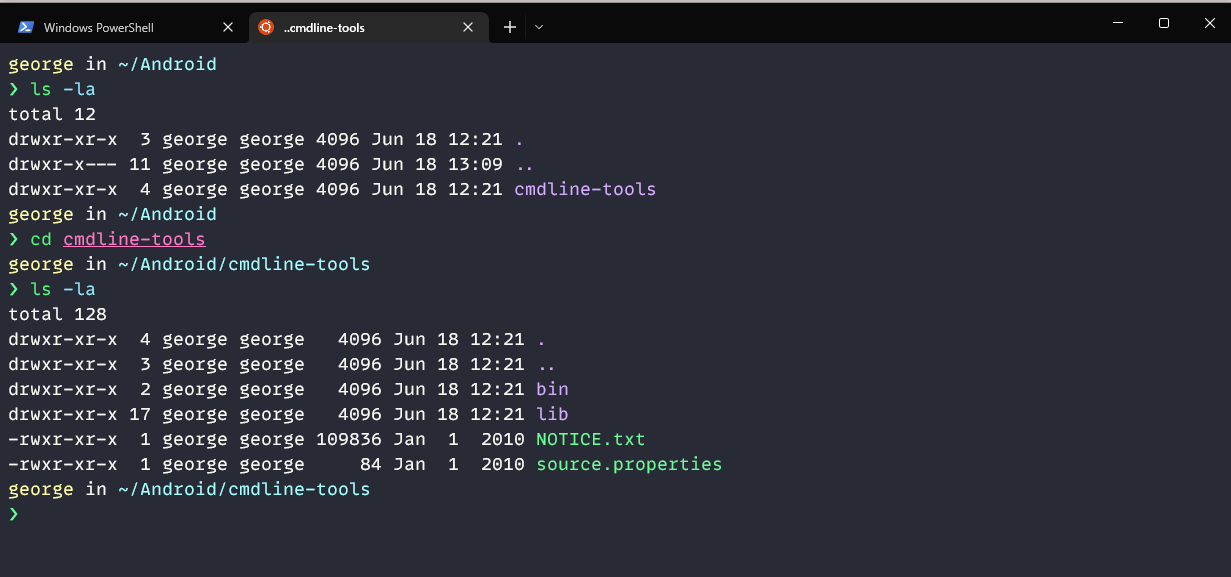Close the Windows PowerShell tab
Screen dimensions: 1231x577
(228, 28)
